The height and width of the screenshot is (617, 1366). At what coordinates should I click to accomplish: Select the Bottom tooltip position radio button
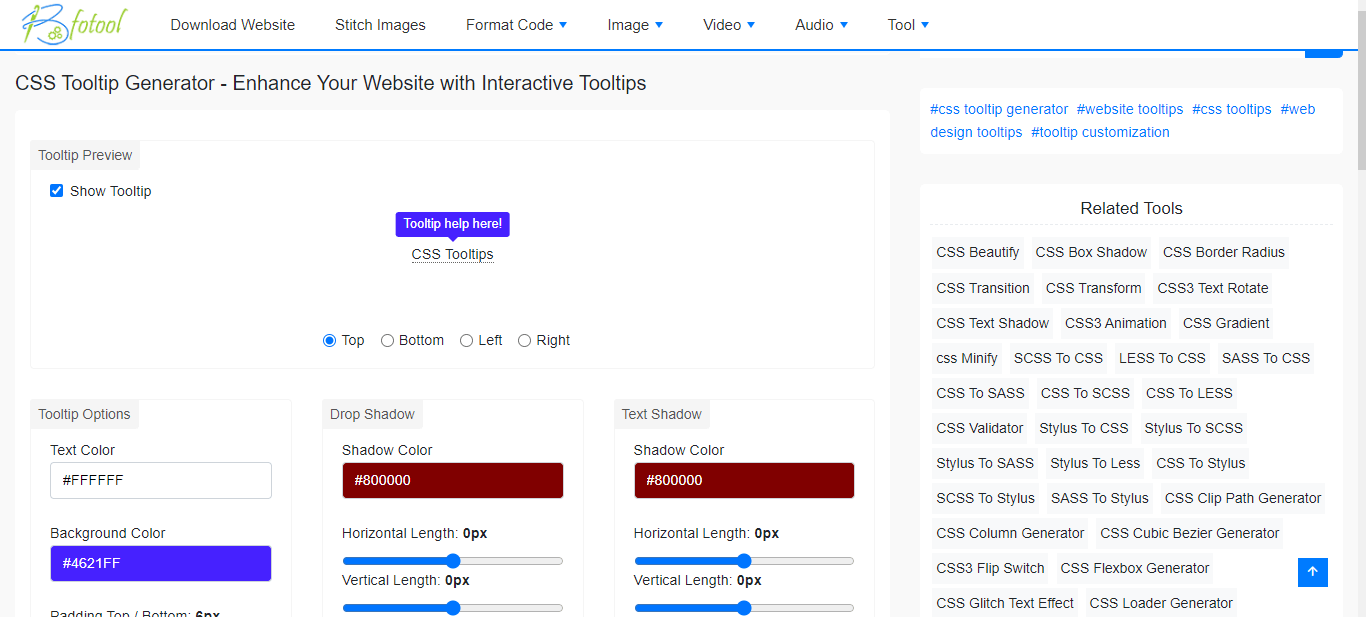point(387,340)
